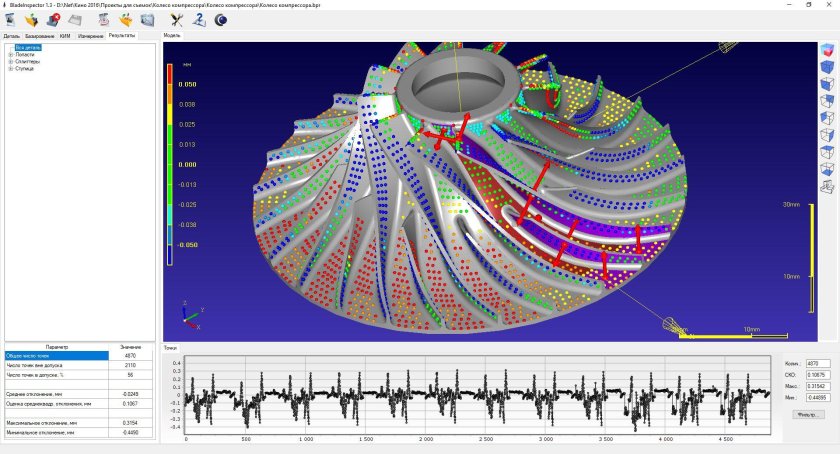Select the isometric view cube icon
The height and width of the screenshot is (454, 840).
tap(827, 50)
